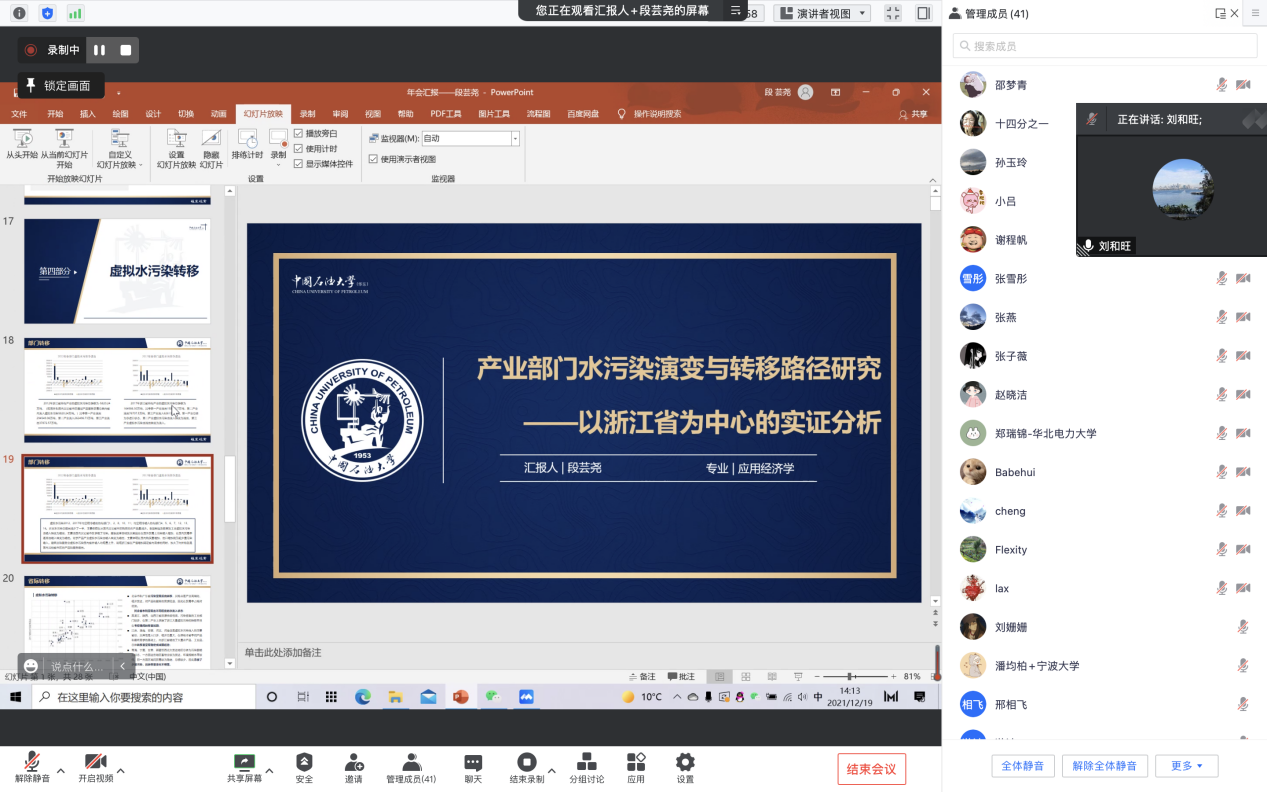Open Breakout Rooms (分组讨论) icon
1267x792 pixels.
click(x=586, y=763)
